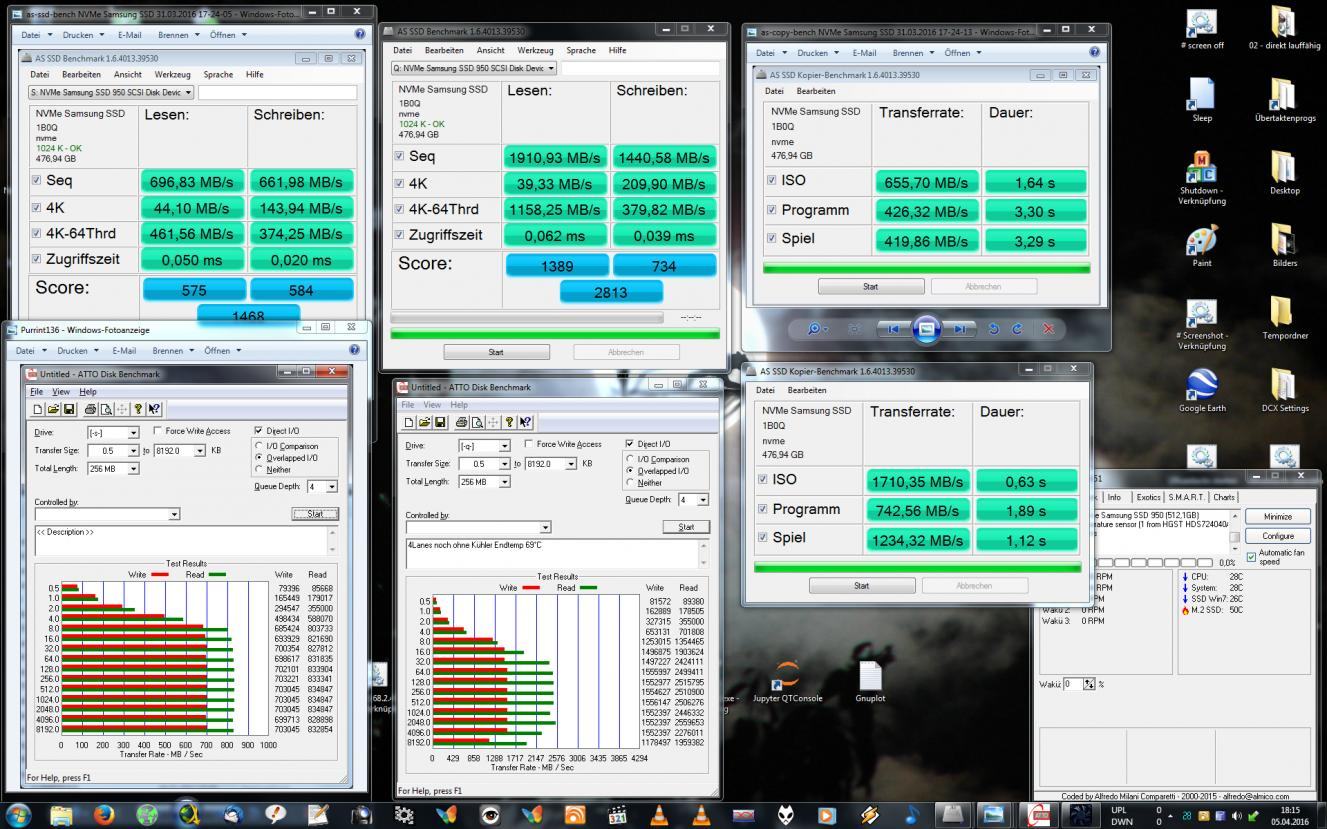Click New file icon in right ATTO window

click(x=411, y=423)
